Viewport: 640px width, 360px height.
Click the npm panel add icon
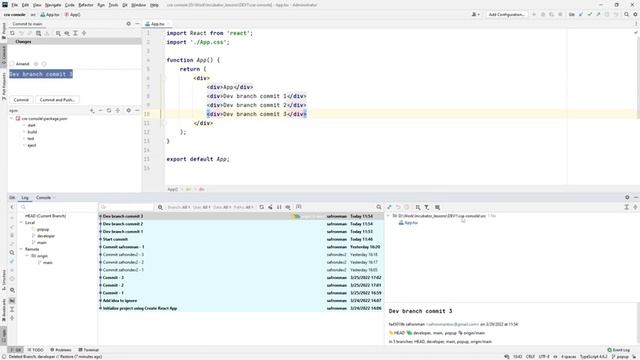(92, 111)
